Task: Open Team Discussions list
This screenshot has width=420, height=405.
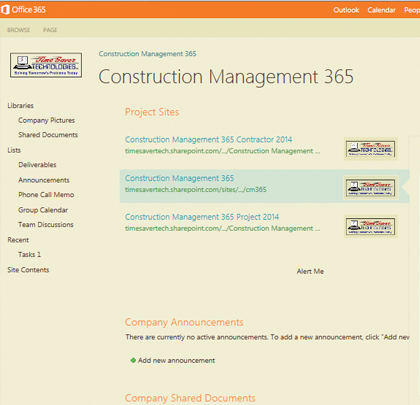Action: pos(46,225)
